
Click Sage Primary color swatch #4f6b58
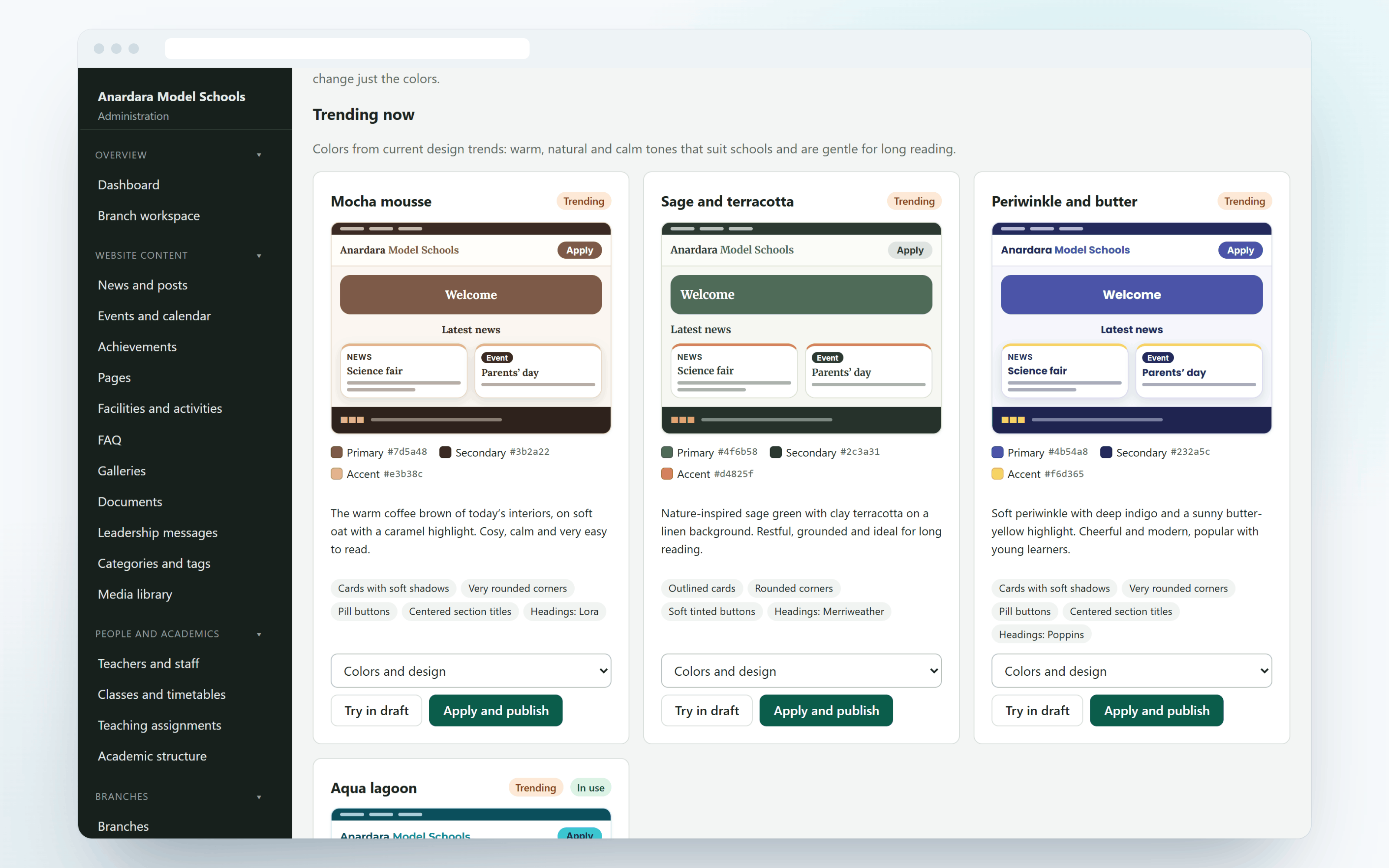tap(667, 452)
